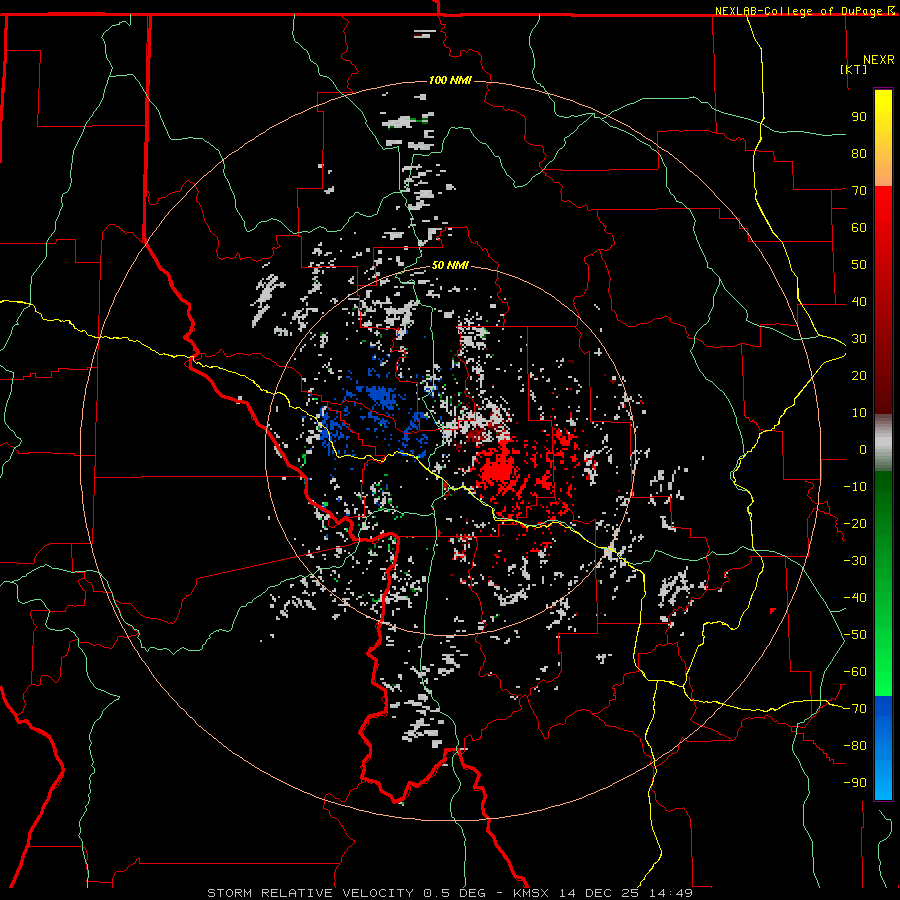Click the 14 DEC 25 date text
Viewport: 900px width, 900px height.
[x=599, y=893]
